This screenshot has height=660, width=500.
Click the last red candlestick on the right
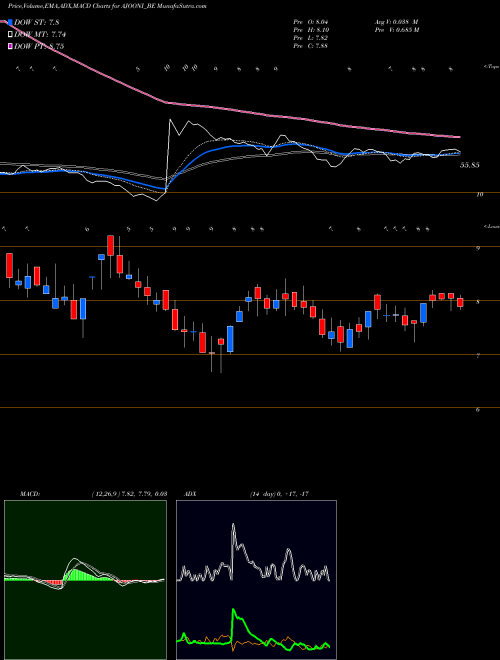pos(460,302)
